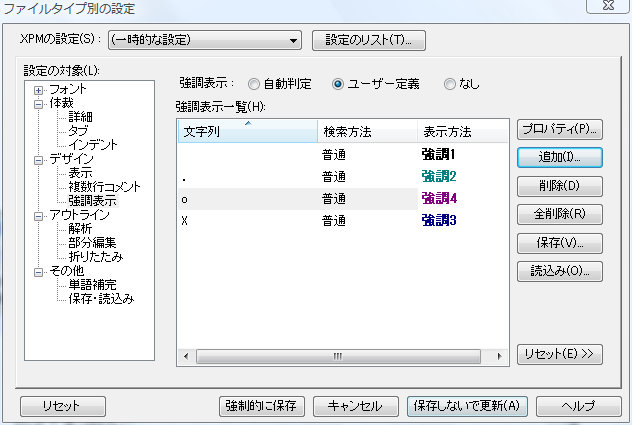Sort by the 表示方法 column header
Image resolution: width=632 pixels, height=425 pixels.
[x=463, y=131]
